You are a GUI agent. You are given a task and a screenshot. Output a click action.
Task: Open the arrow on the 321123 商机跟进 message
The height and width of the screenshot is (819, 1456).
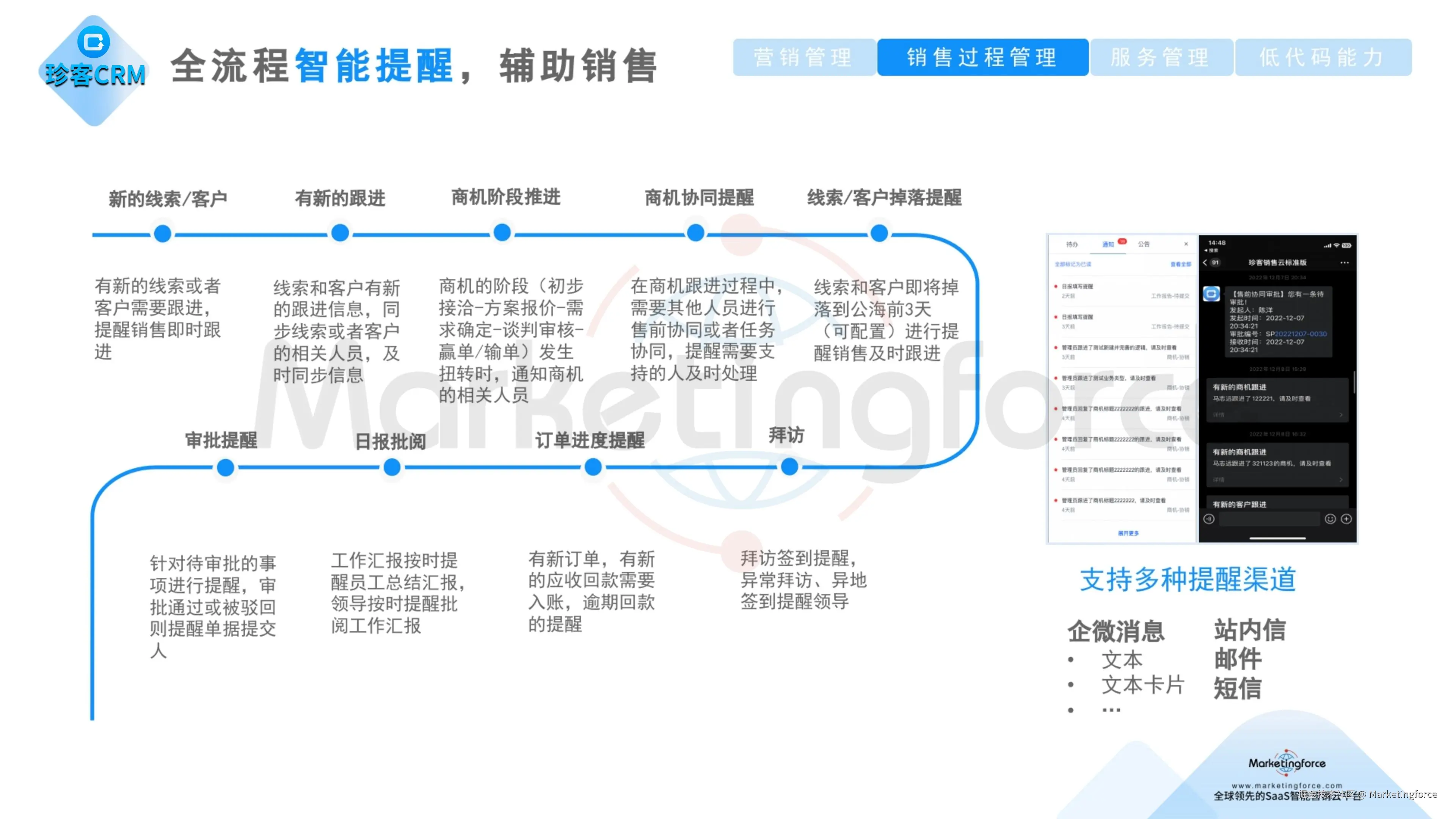pos(1341,480)
